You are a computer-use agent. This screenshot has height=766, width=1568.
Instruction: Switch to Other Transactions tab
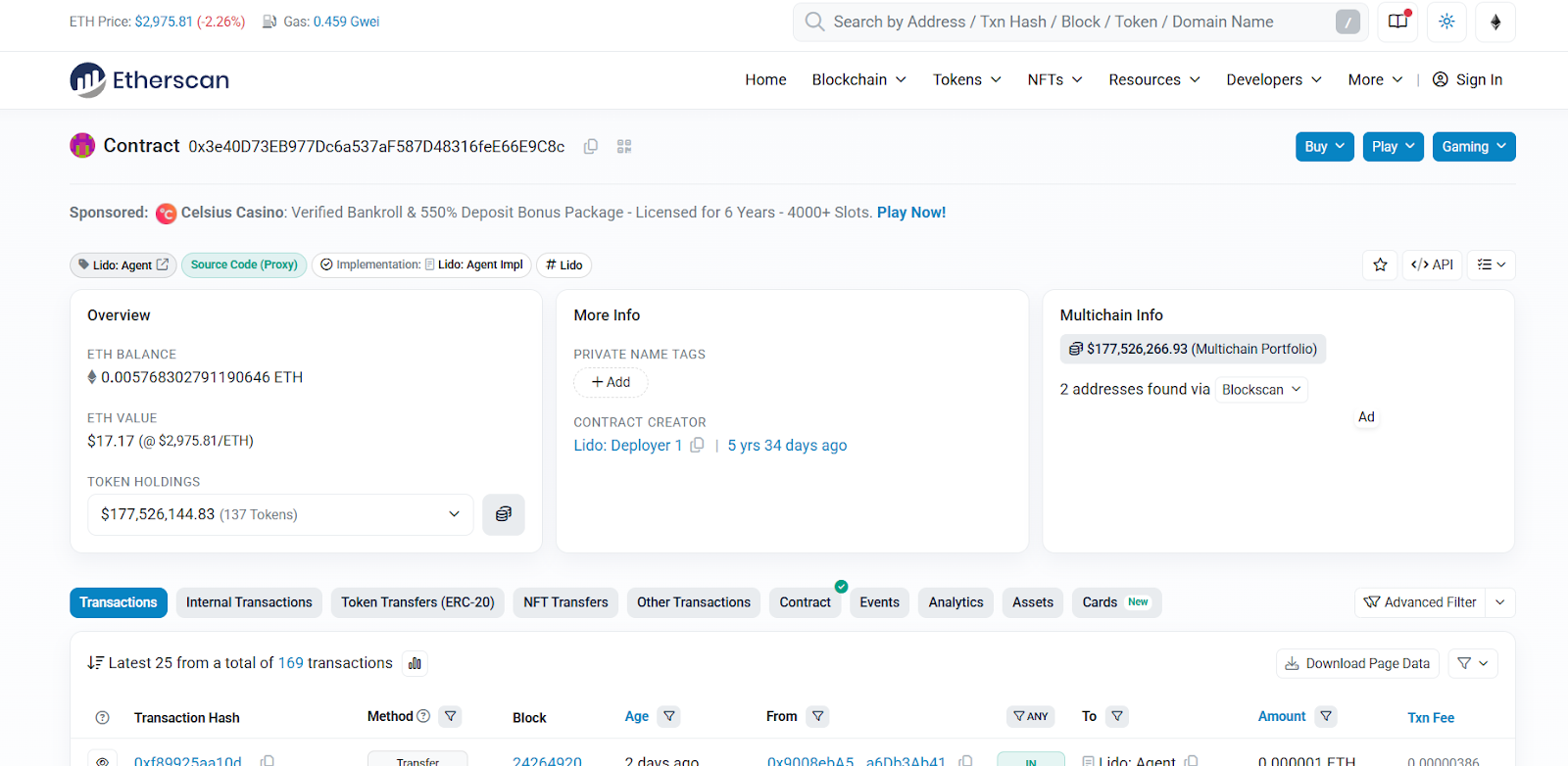point(694,602)
